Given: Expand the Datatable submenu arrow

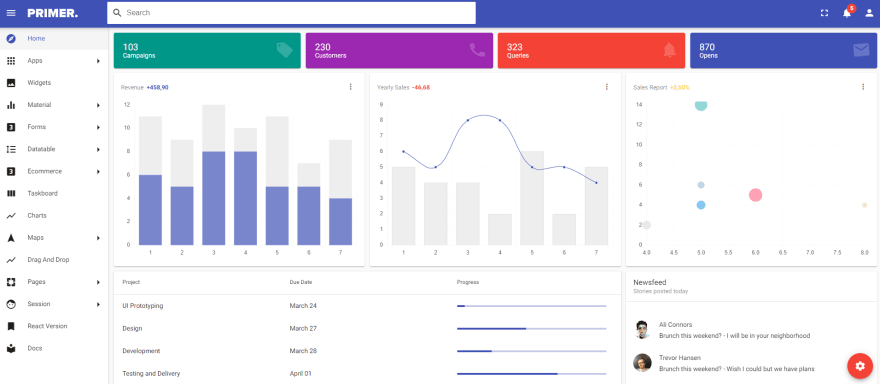Looking at the screenshot, I should tap(98, 149).
